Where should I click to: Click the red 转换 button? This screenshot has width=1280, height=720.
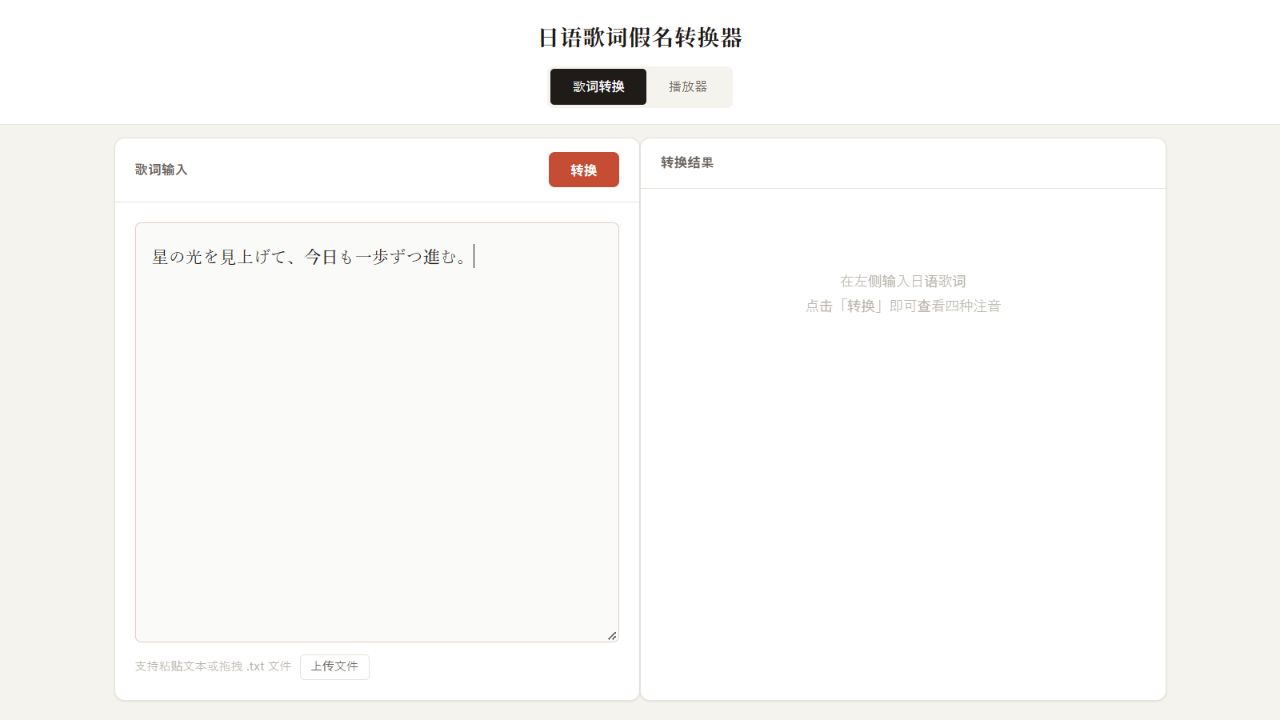[x=584, y=170]
